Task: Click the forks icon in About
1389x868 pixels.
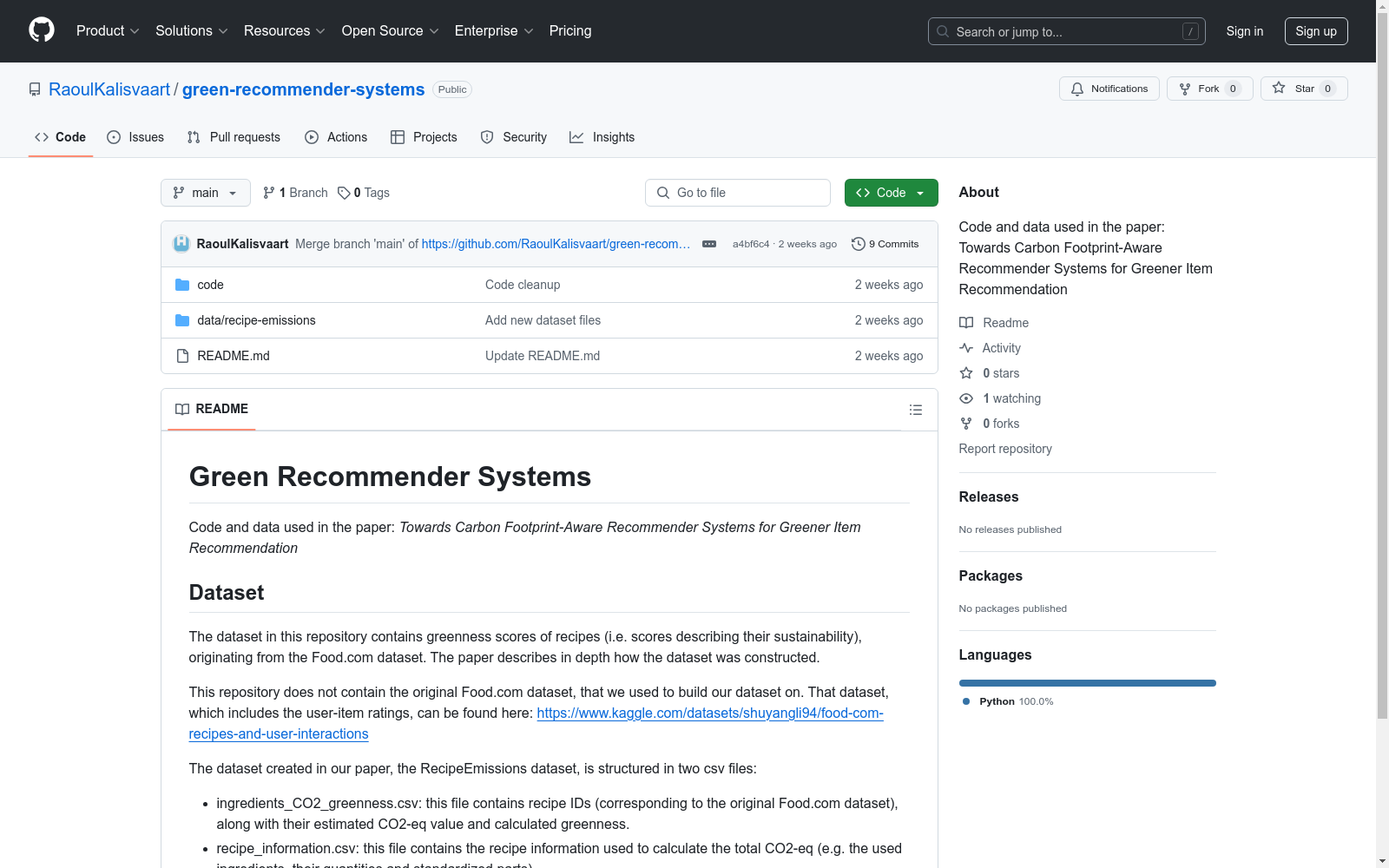Action: click(x=966, y=424)
